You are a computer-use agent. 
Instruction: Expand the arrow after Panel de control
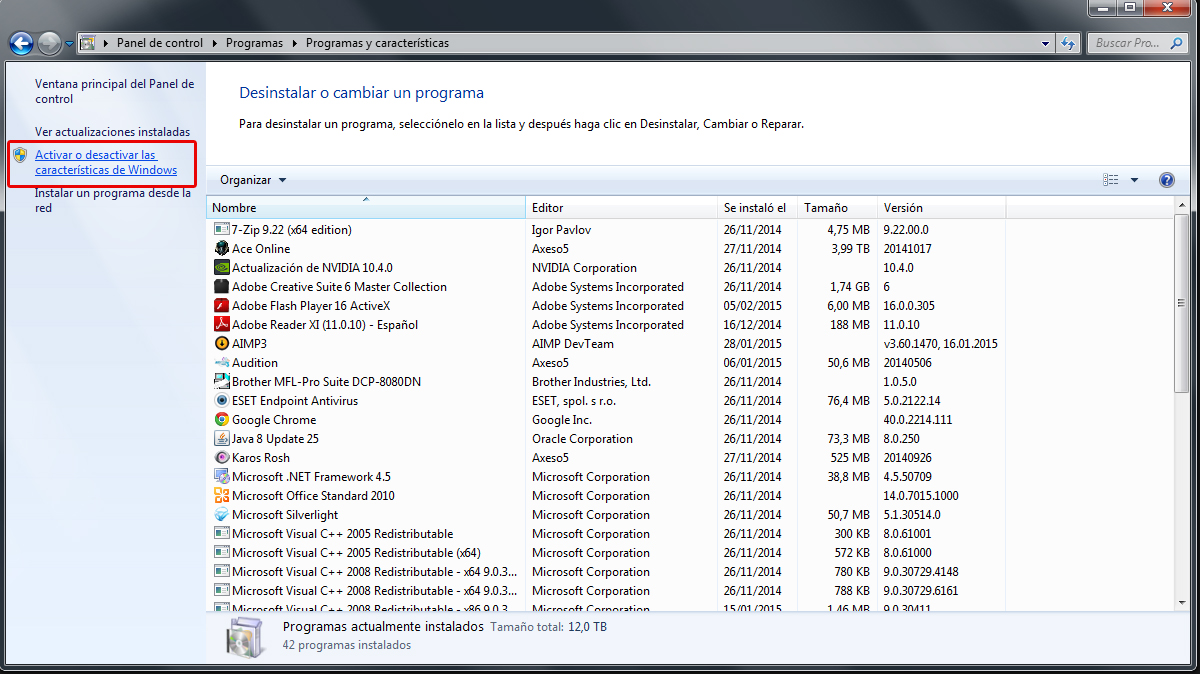click(x=213, y=43)
